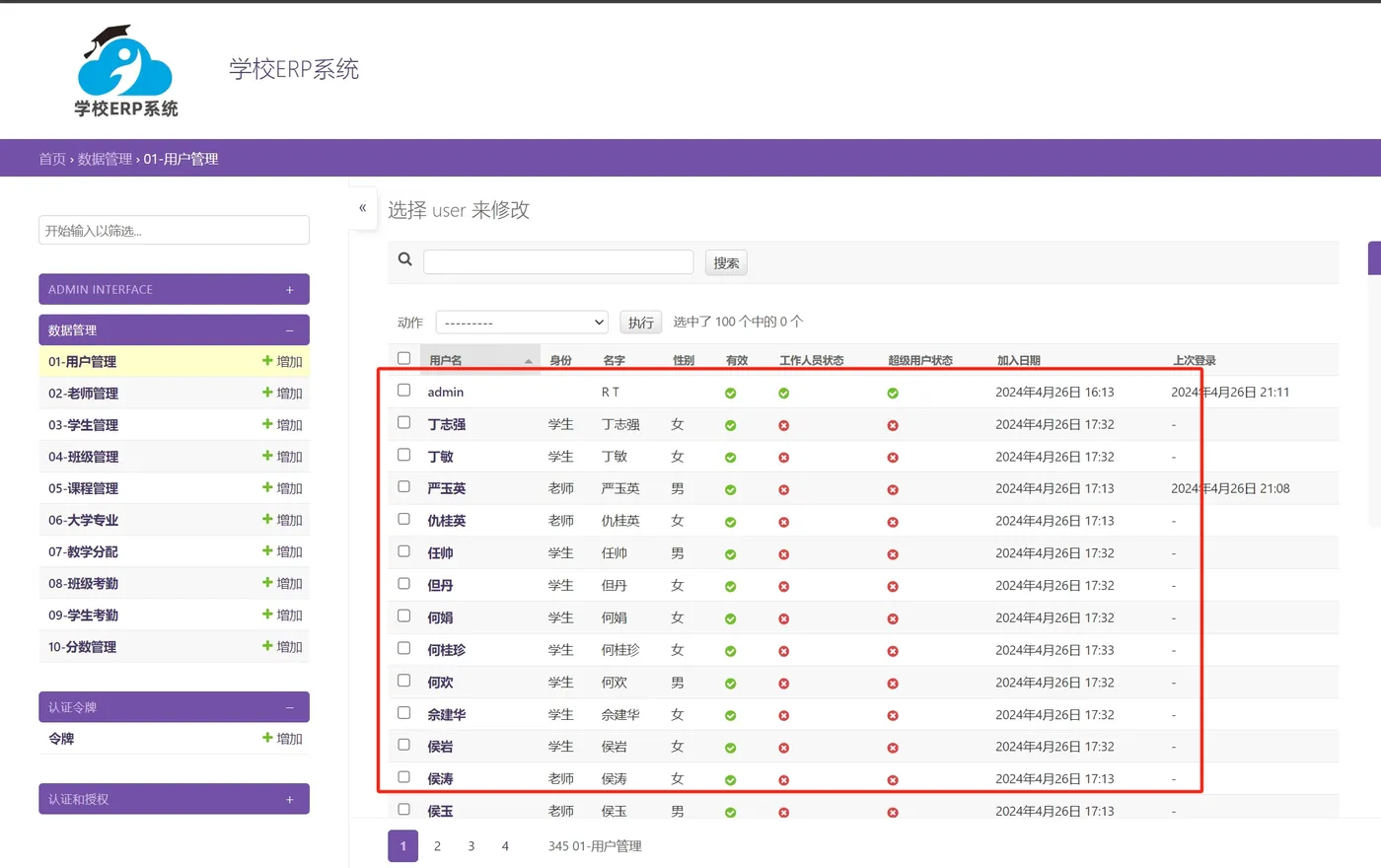Open 令牌 in sidebar

pyautogui.click(x=61, y=739)
